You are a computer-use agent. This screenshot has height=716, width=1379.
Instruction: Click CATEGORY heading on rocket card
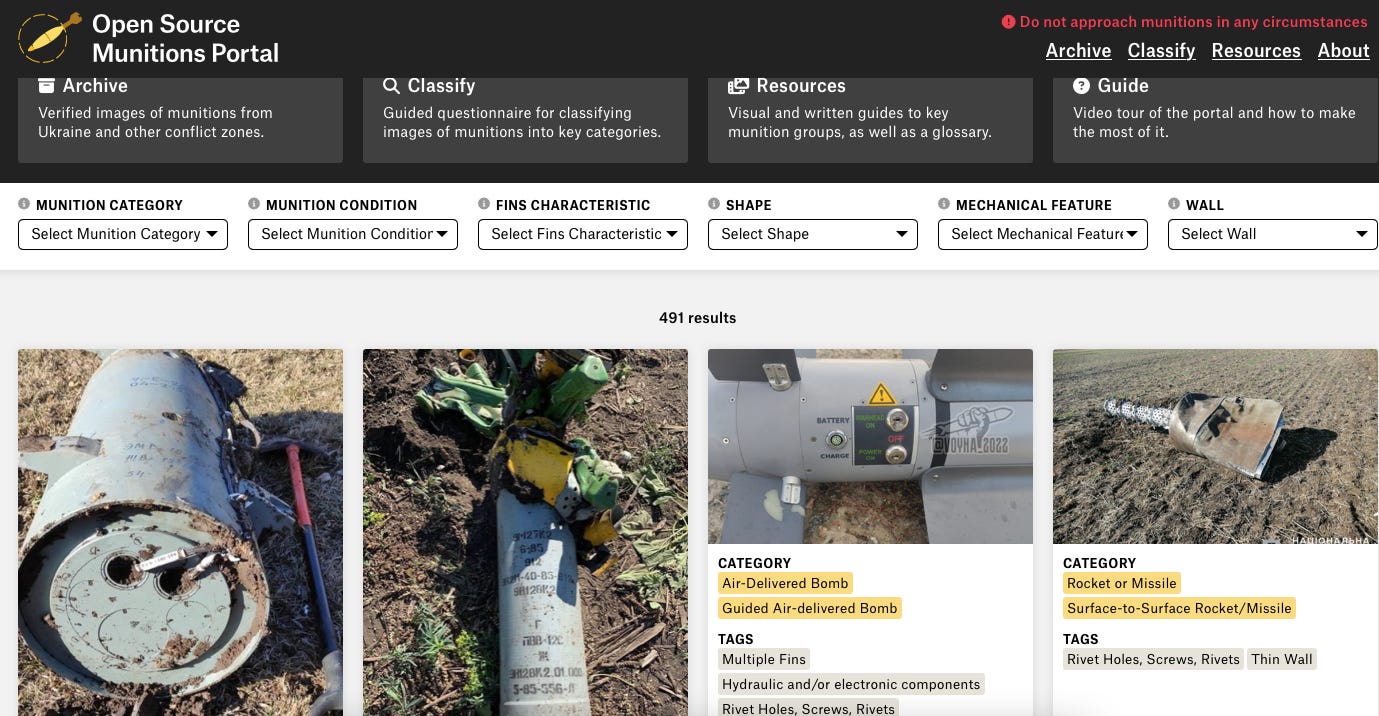click(x=1099, y=563)
